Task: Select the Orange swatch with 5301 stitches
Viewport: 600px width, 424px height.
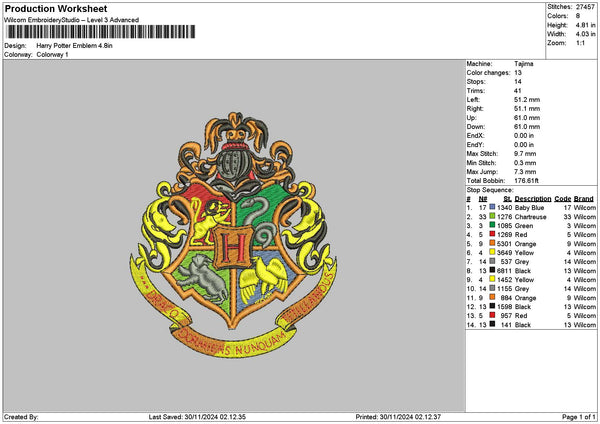Action: pos(492,243)
